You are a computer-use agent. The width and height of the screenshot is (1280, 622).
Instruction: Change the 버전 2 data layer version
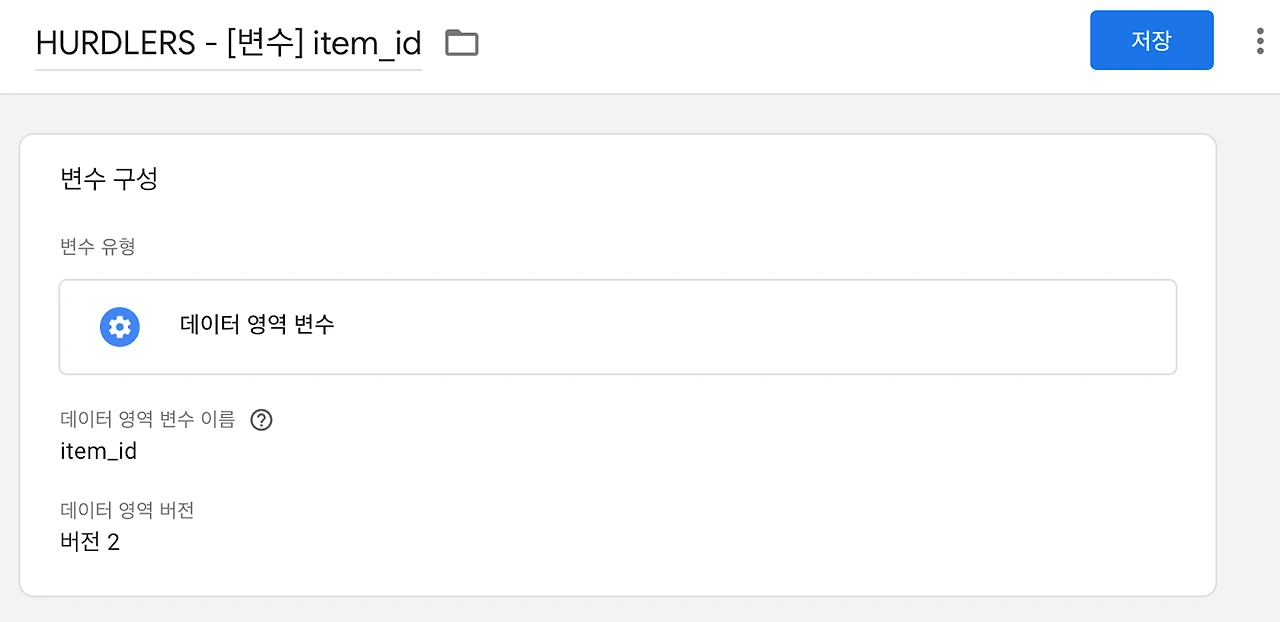[x=90, y=543]
